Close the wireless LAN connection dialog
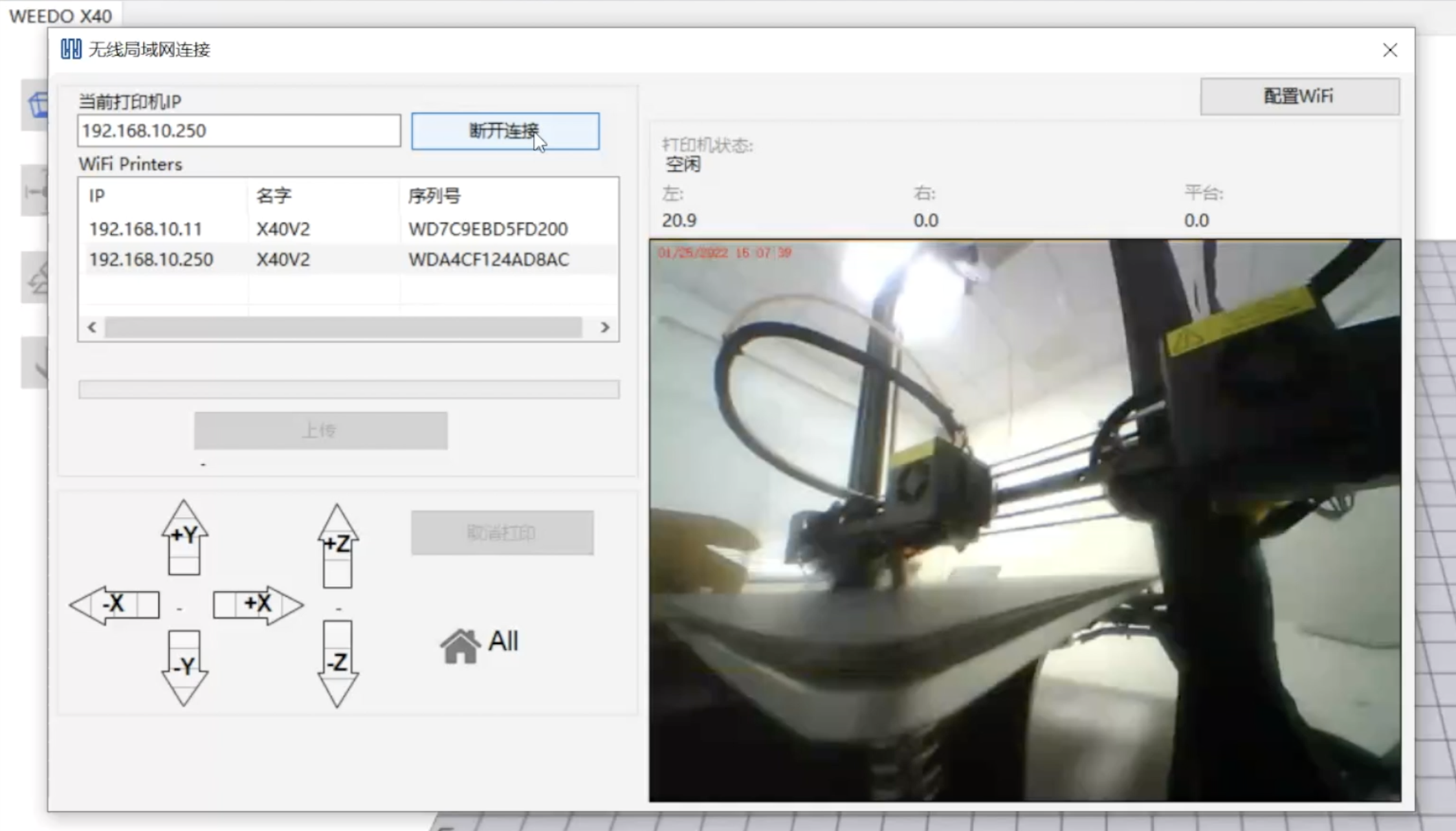Viewport: 1456px width, 831px height. [x=1389, y=50]
